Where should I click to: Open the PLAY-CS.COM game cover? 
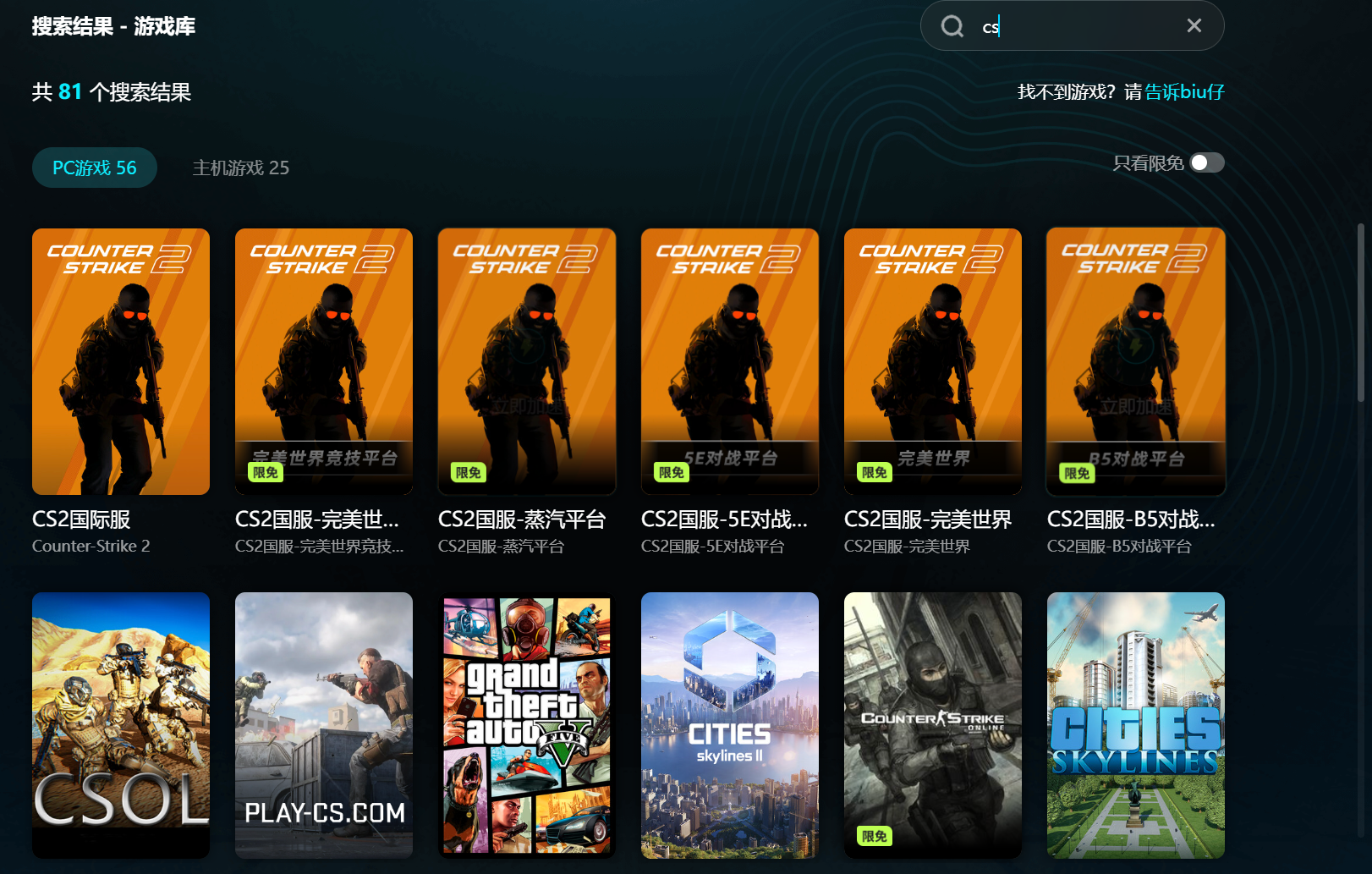(x=324, y=725)
